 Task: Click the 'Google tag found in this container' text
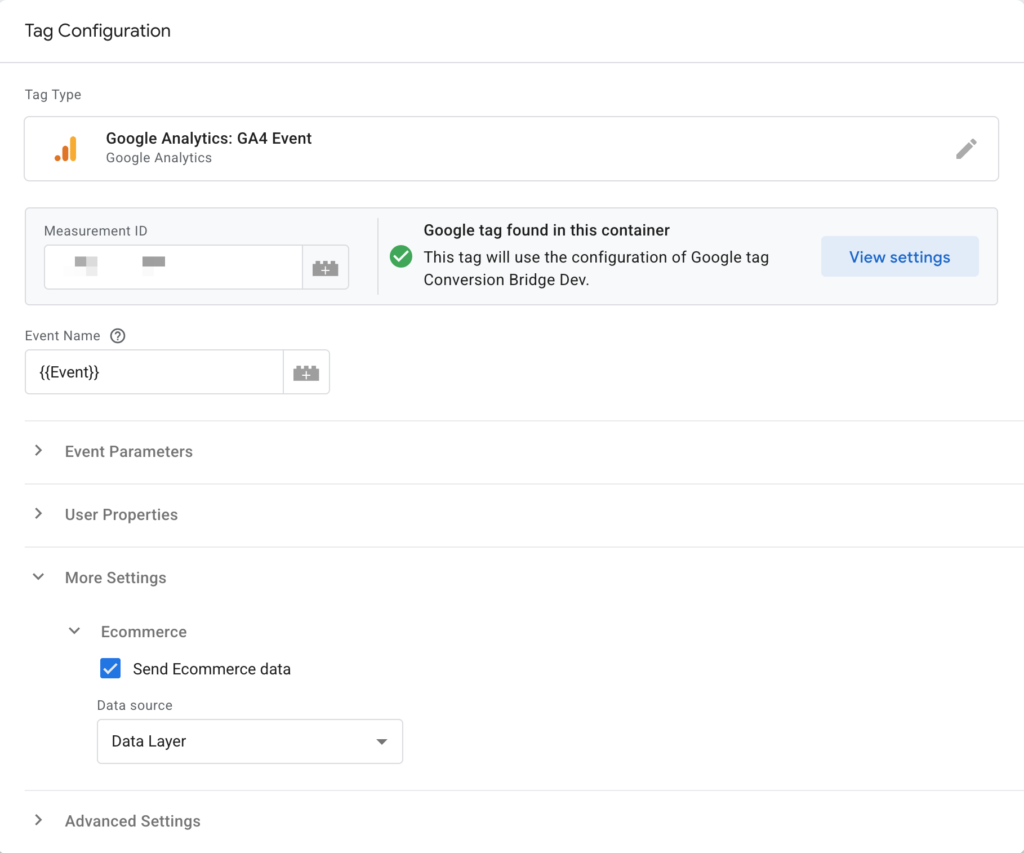547,230
